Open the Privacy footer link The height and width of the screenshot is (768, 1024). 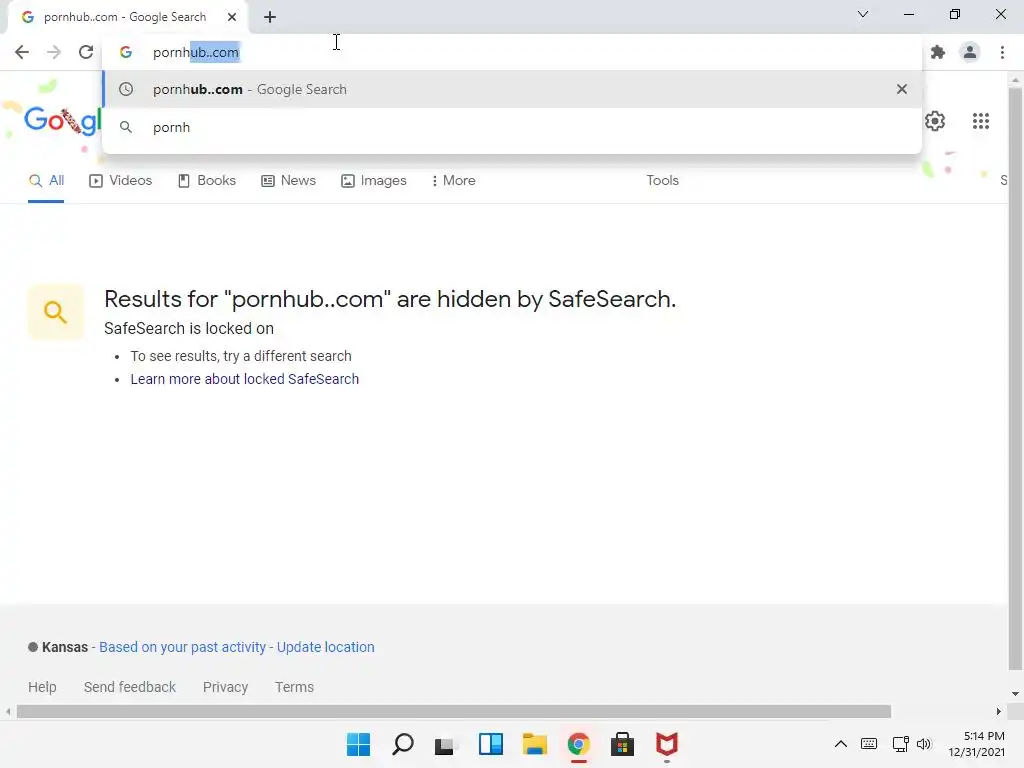tap(225, 687)
